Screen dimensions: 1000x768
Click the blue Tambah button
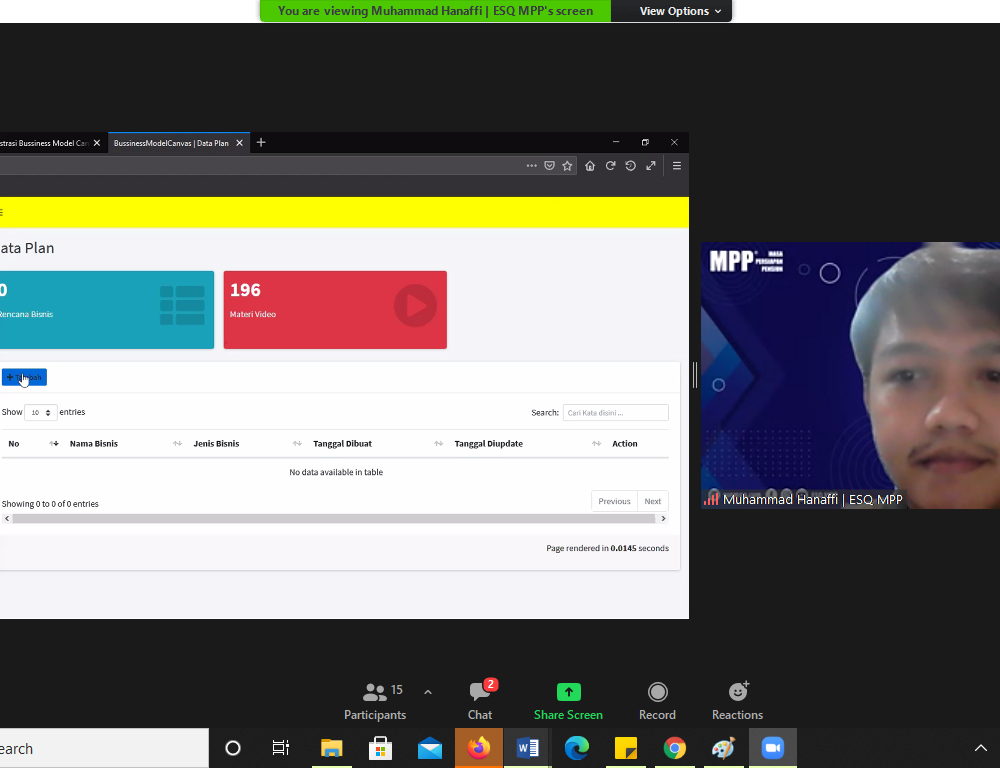tap(25, 377)
